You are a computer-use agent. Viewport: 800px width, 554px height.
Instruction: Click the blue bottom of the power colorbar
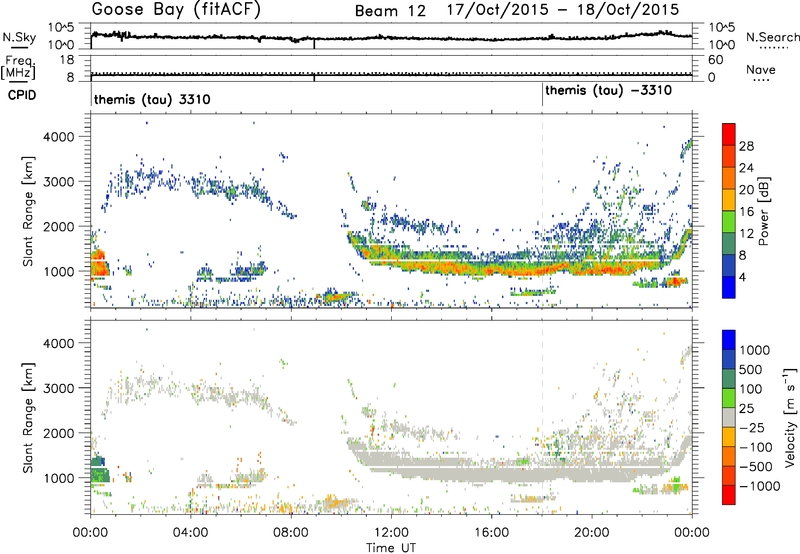tap(729, 287)
